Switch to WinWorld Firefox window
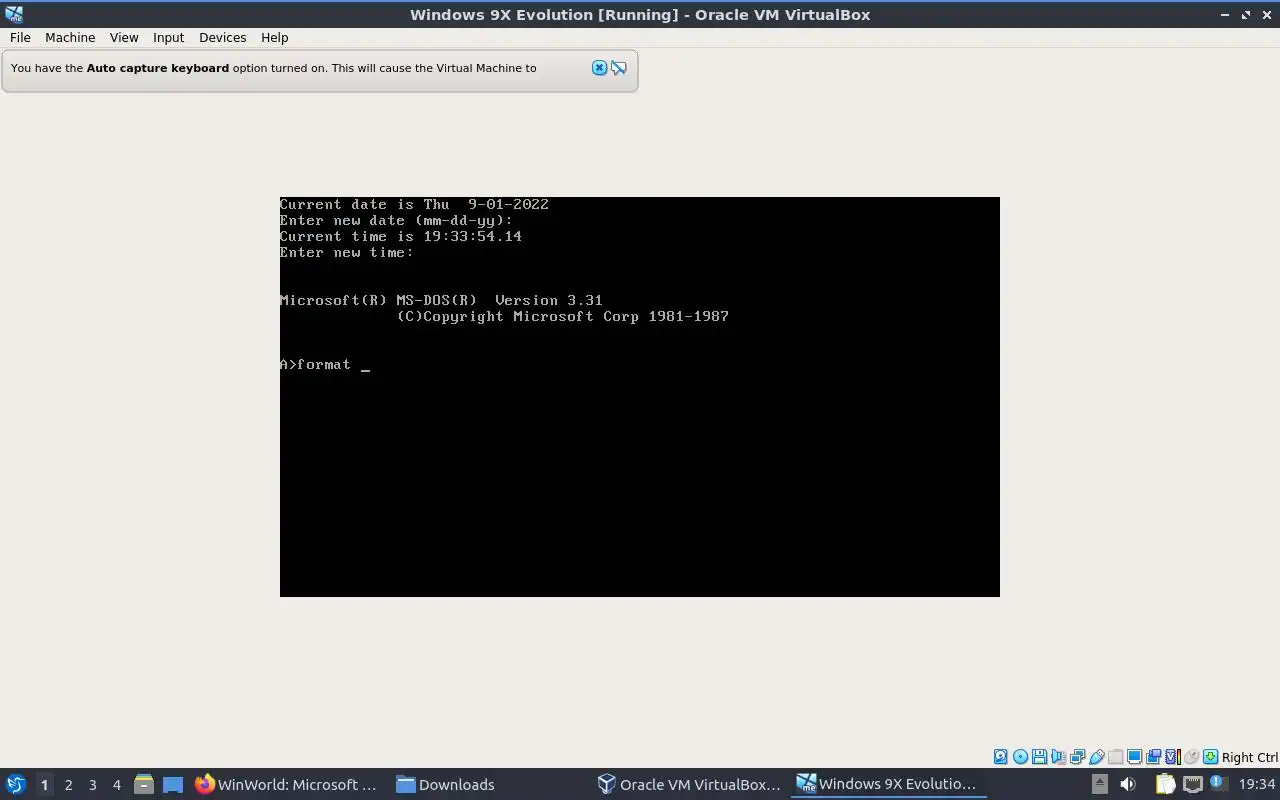Screen dimensions: 1280x800 [287, 784]
